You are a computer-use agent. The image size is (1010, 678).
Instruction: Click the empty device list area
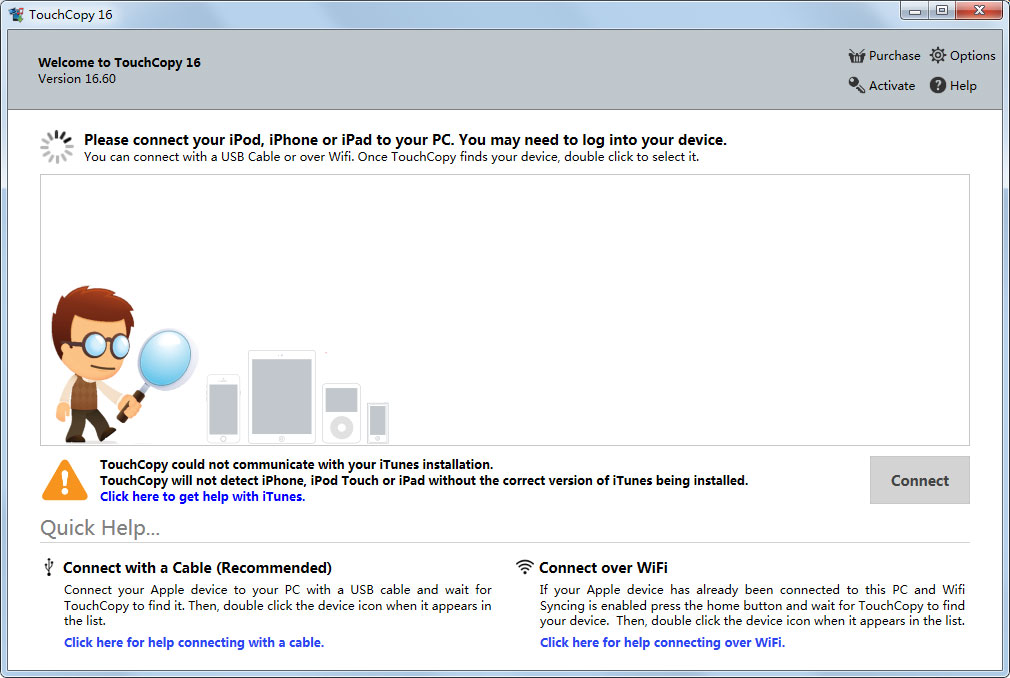pos(504,310)
